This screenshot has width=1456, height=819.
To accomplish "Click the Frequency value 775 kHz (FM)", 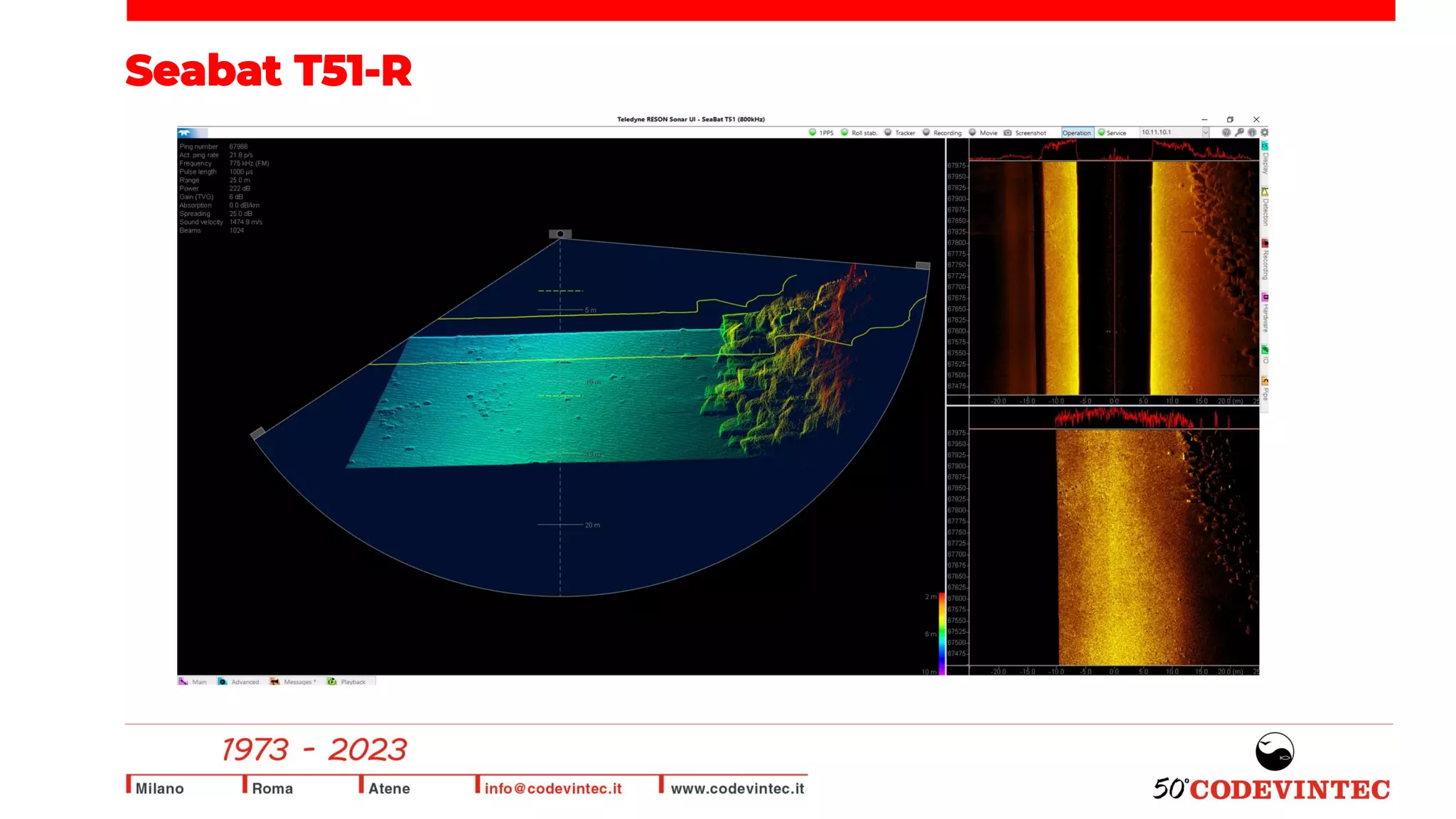I will [x=249, y=164].
